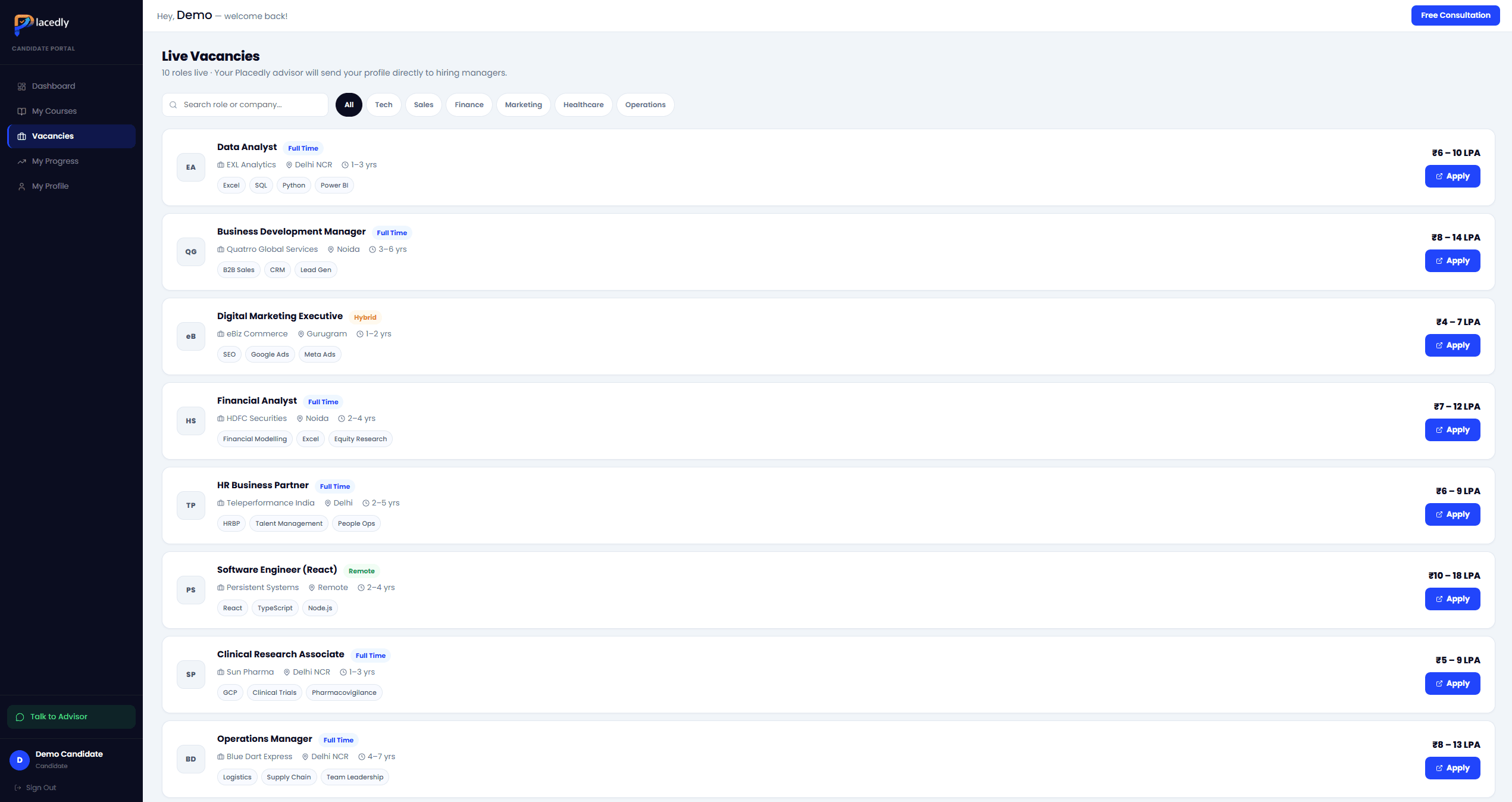Select Vacancies sidebar item

[71, 136]
